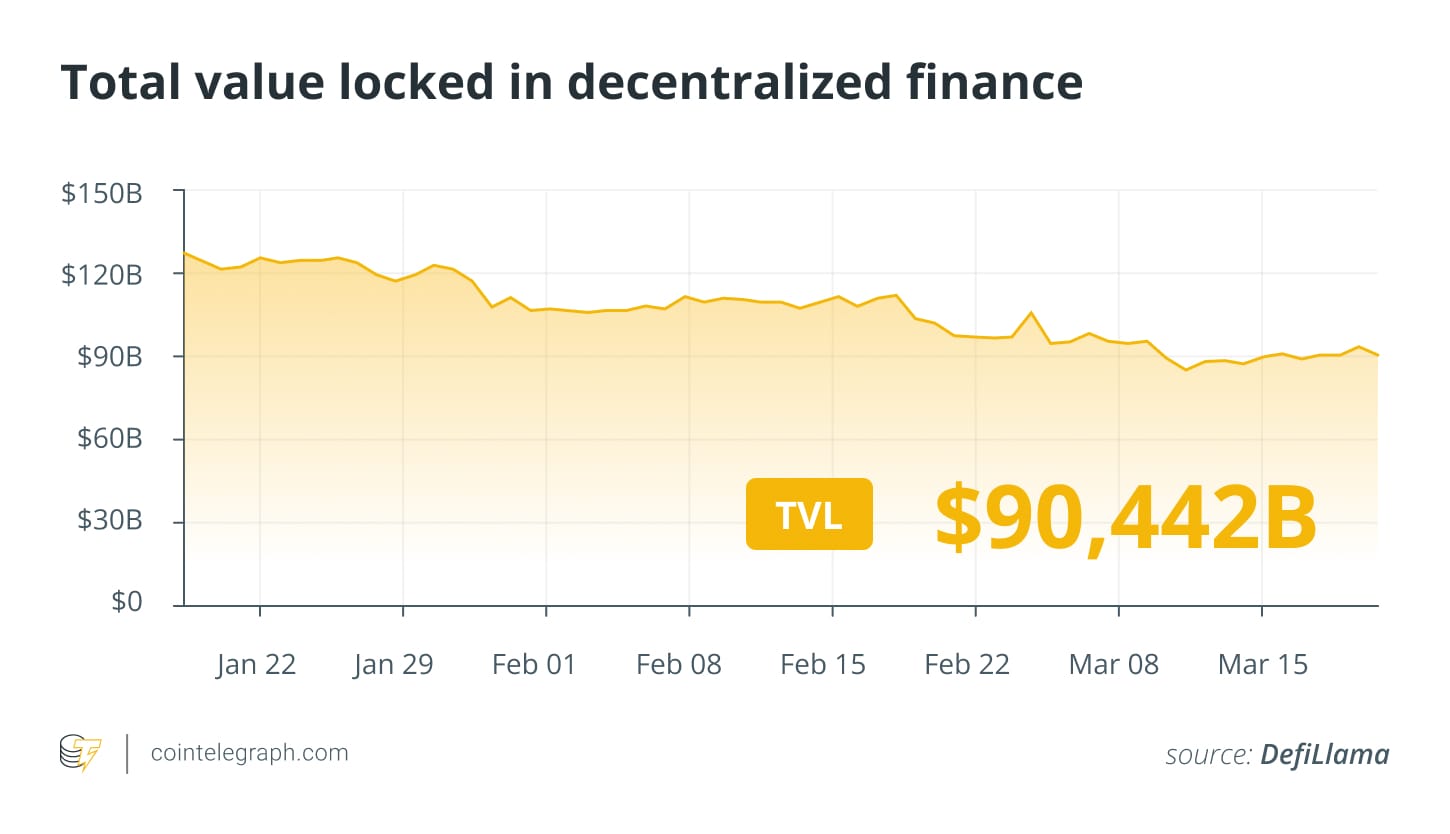The height and width of the screenshot is (834, 1450).
Task: Click the DefiLlama source credit
Action: click(x=1324, y=755)
